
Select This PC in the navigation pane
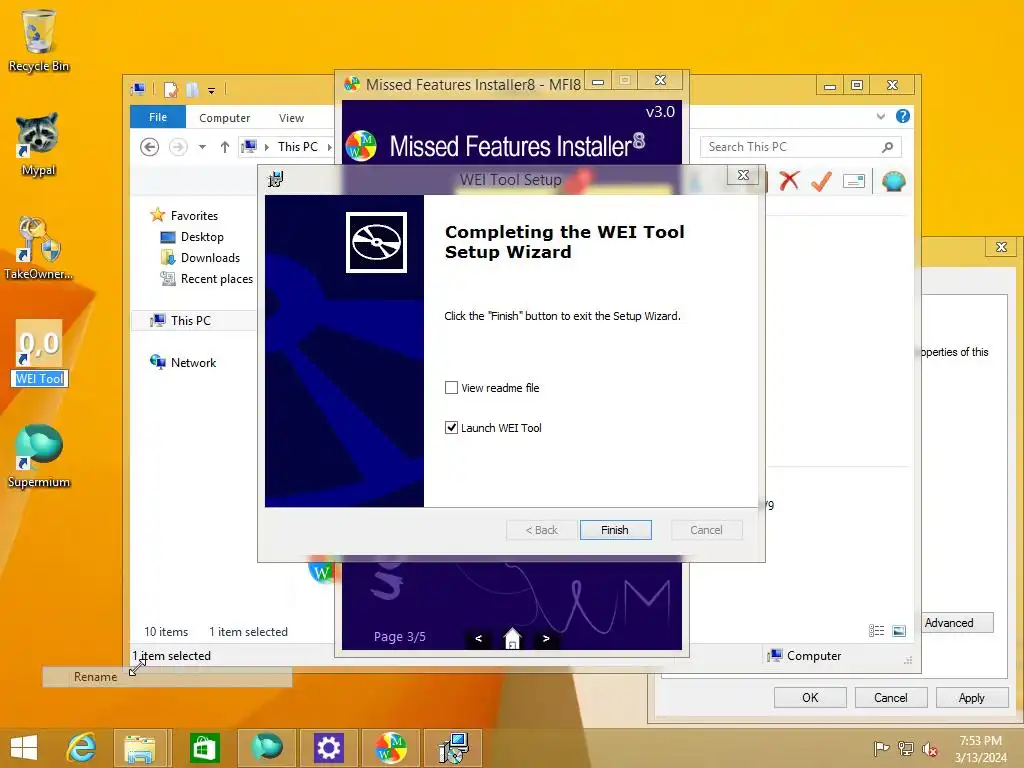coord(191,320)
